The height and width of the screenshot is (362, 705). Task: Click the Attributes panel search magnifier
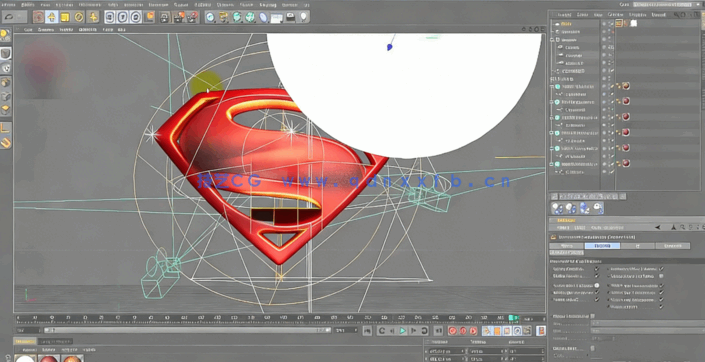point(683,228)
